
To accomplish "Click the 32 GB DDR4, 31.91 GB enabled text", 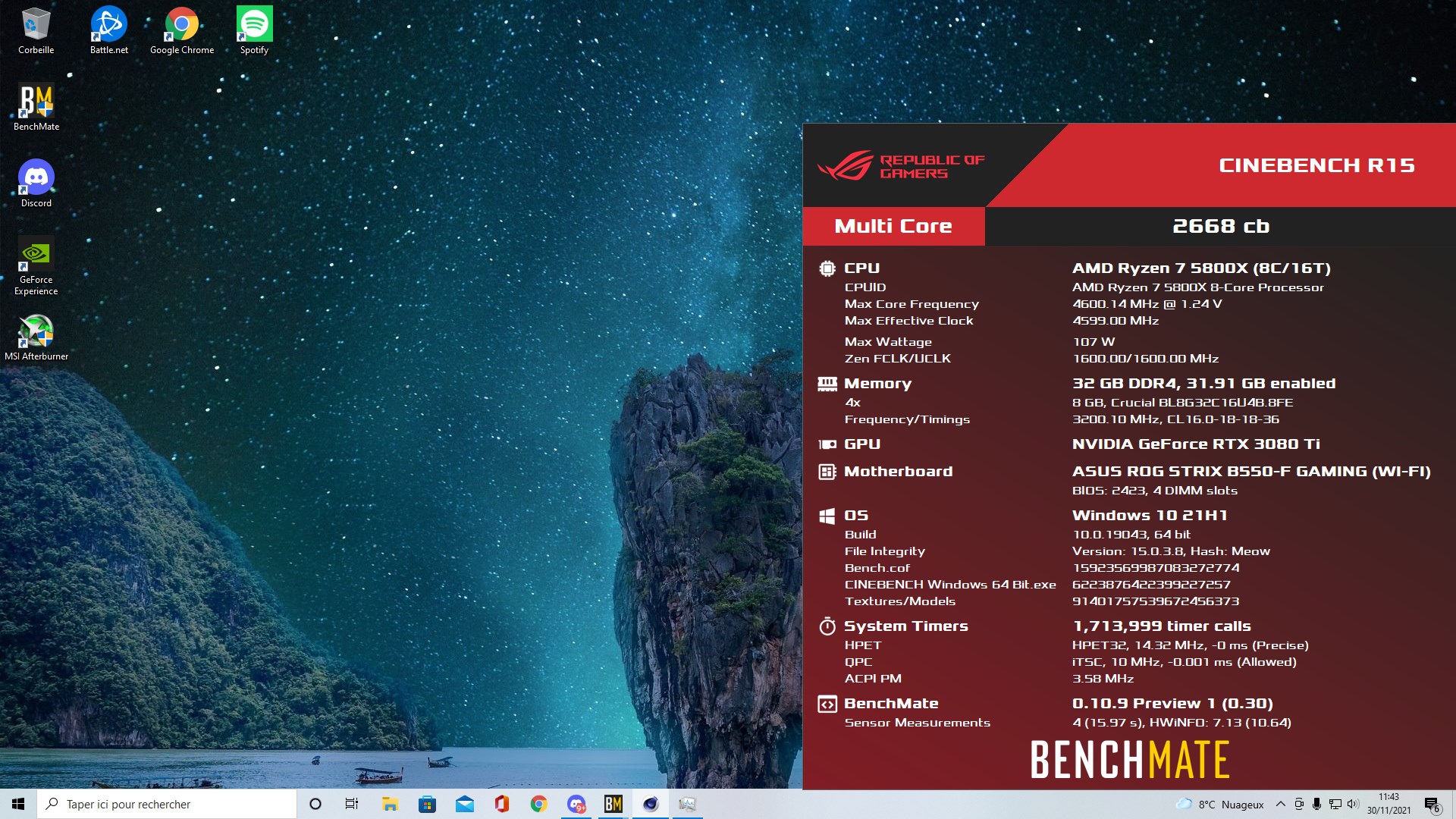I will click(1203, 384).
